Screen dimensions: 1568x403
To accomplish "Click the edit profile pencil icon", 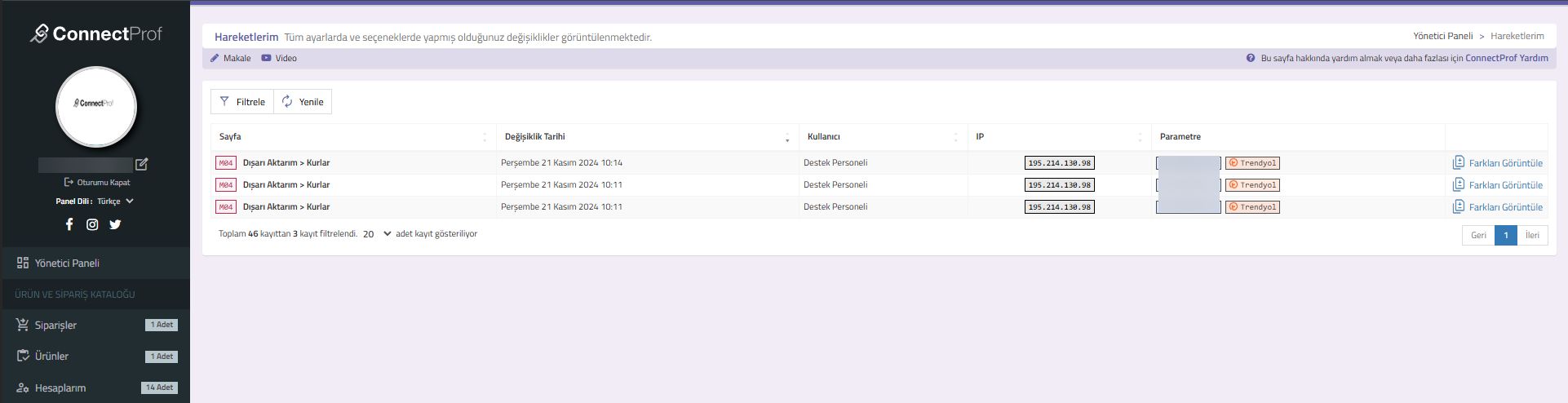I will pos(142,164).
